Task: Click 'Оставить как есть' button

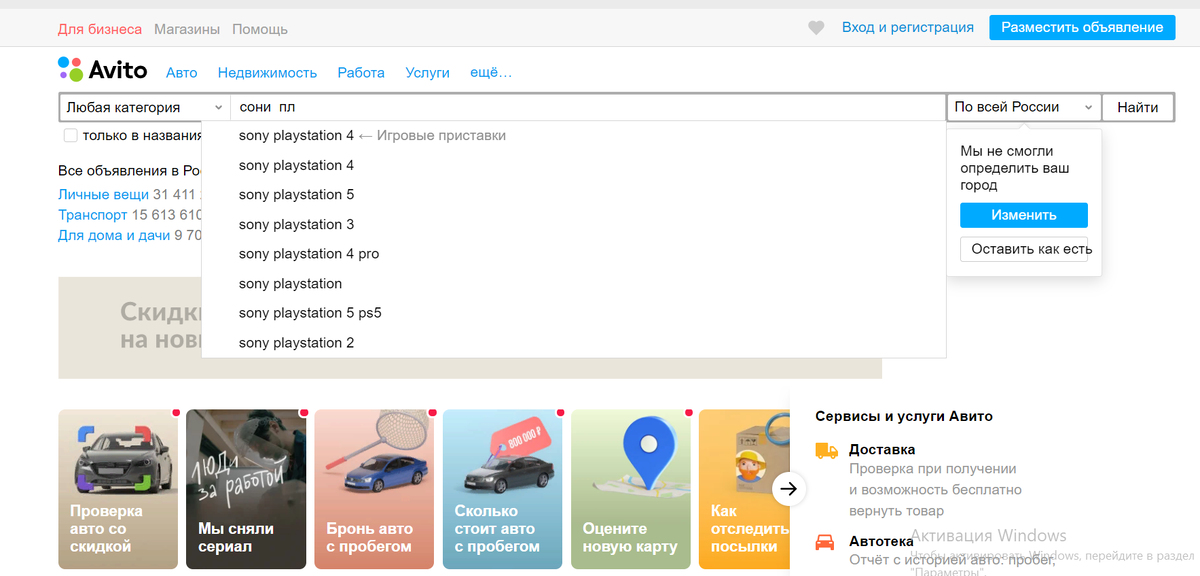Action: [1024, 249]
